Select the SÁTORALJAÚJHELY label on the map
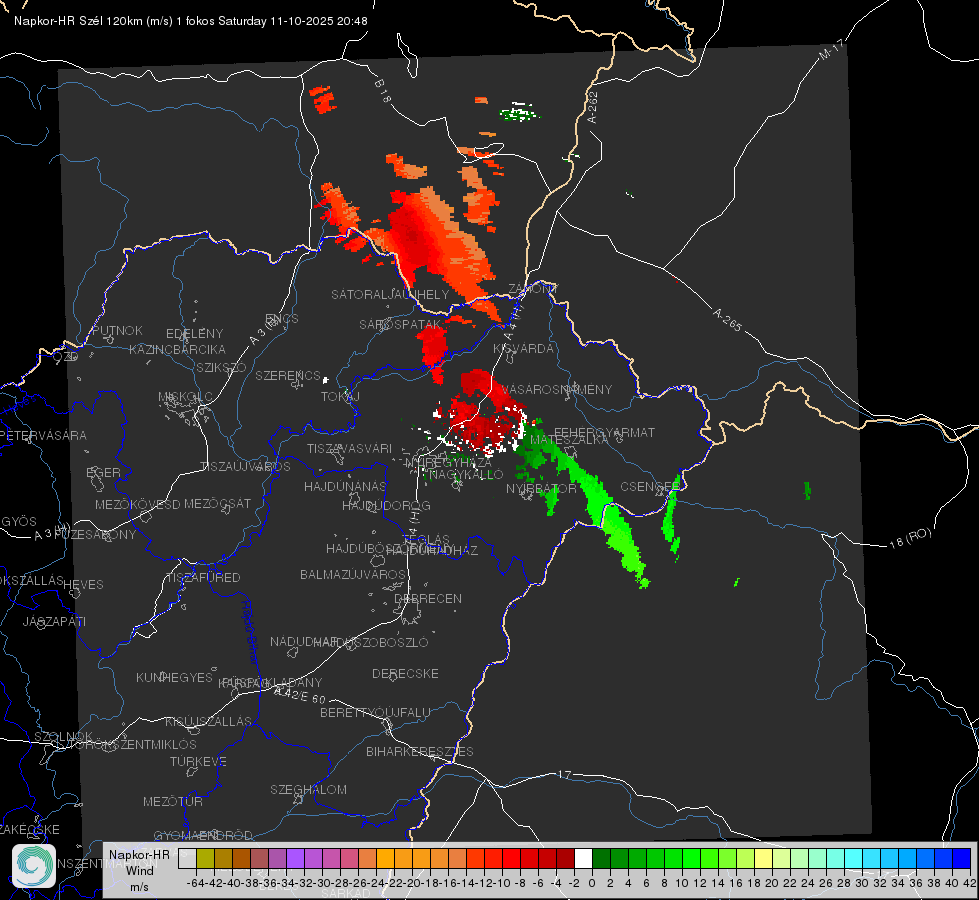This screenshot has width=979, height=900. coord(390,294)
